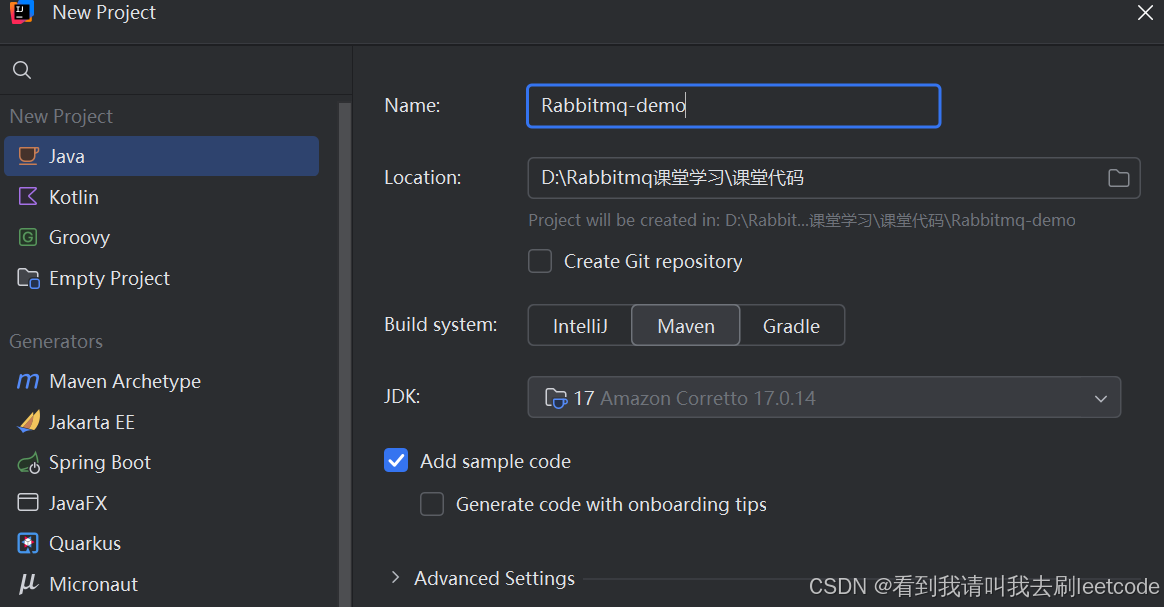Screen dimensions: 1164x607
Task: Click the 'JDK:' label
Action: click(x=402, y=396)
